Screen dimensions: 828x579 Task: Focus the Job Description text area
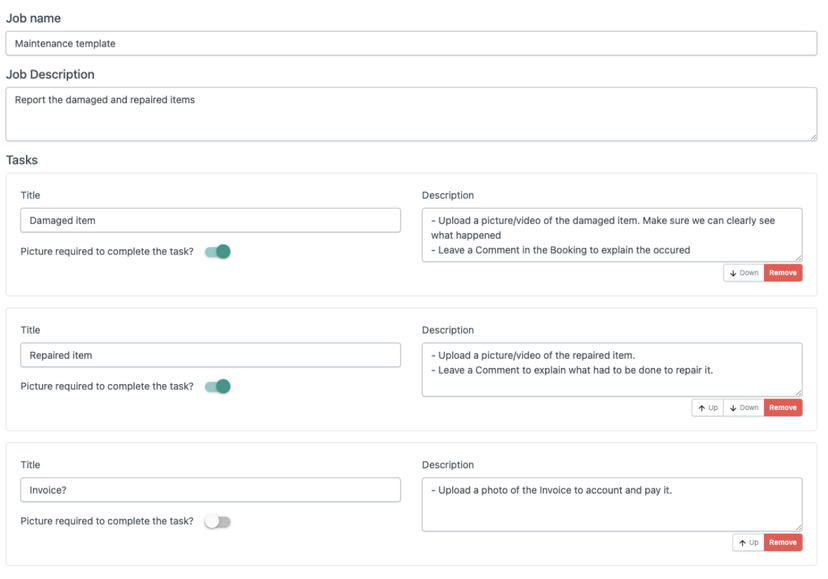click(x=411, y=114)
